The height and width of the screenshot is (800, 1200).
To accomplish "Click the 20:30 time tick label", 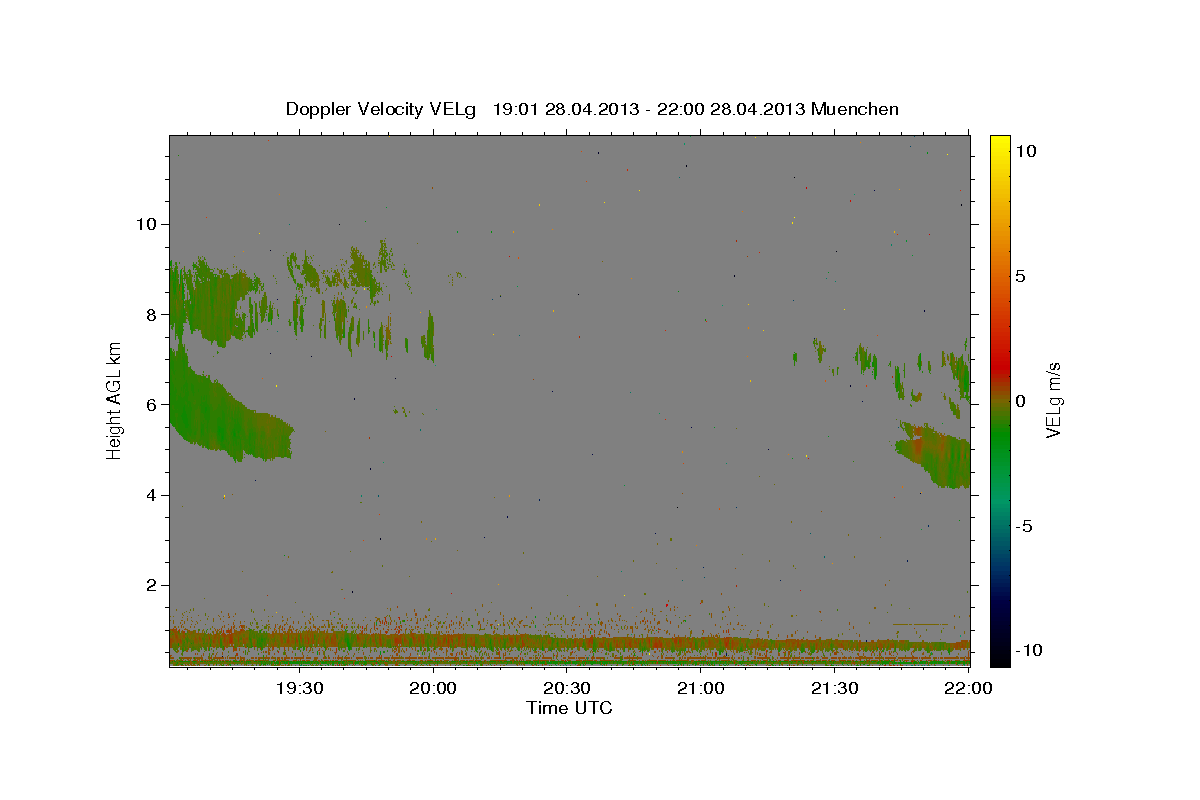I will point(567,688).
